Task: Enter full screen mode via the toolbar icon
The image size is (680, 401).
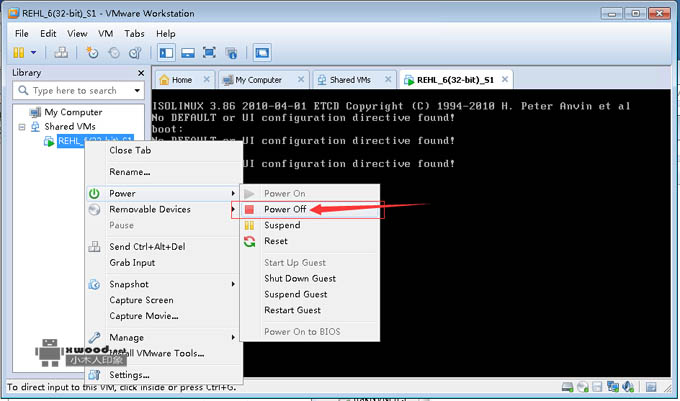Action: pos(209,53)
